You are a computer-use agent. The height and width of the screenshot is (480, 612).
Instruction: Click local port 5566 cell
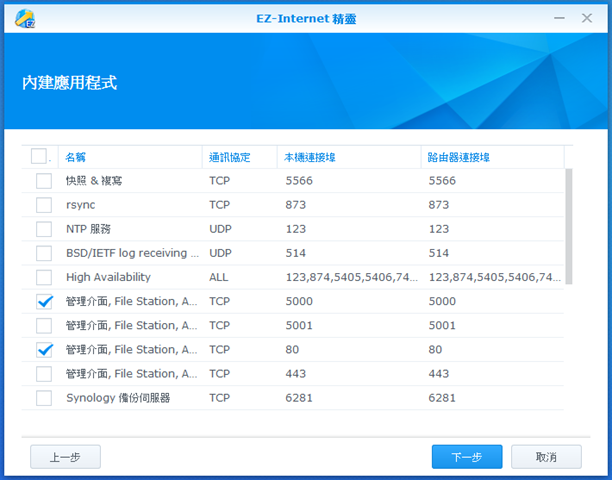tap(299, 181)
